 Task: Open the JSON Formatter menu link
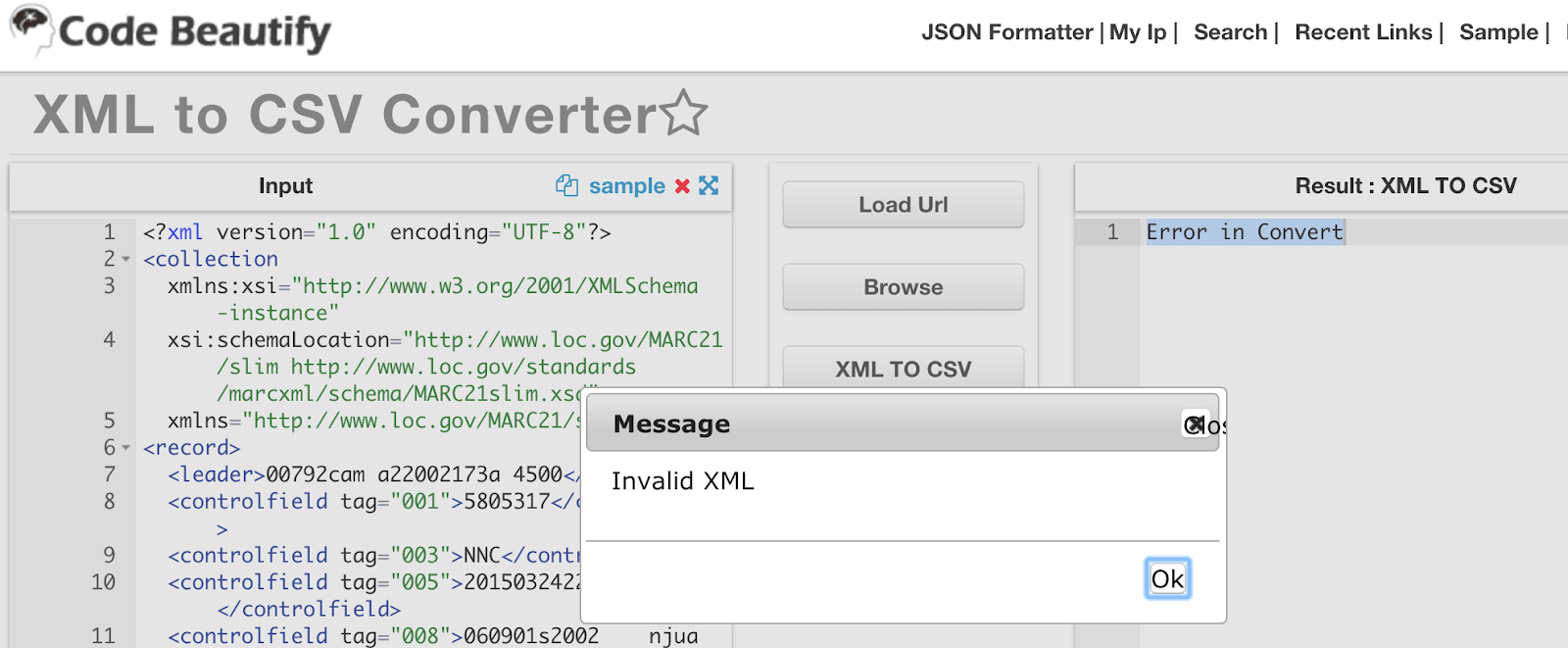tap(1006, 32)
